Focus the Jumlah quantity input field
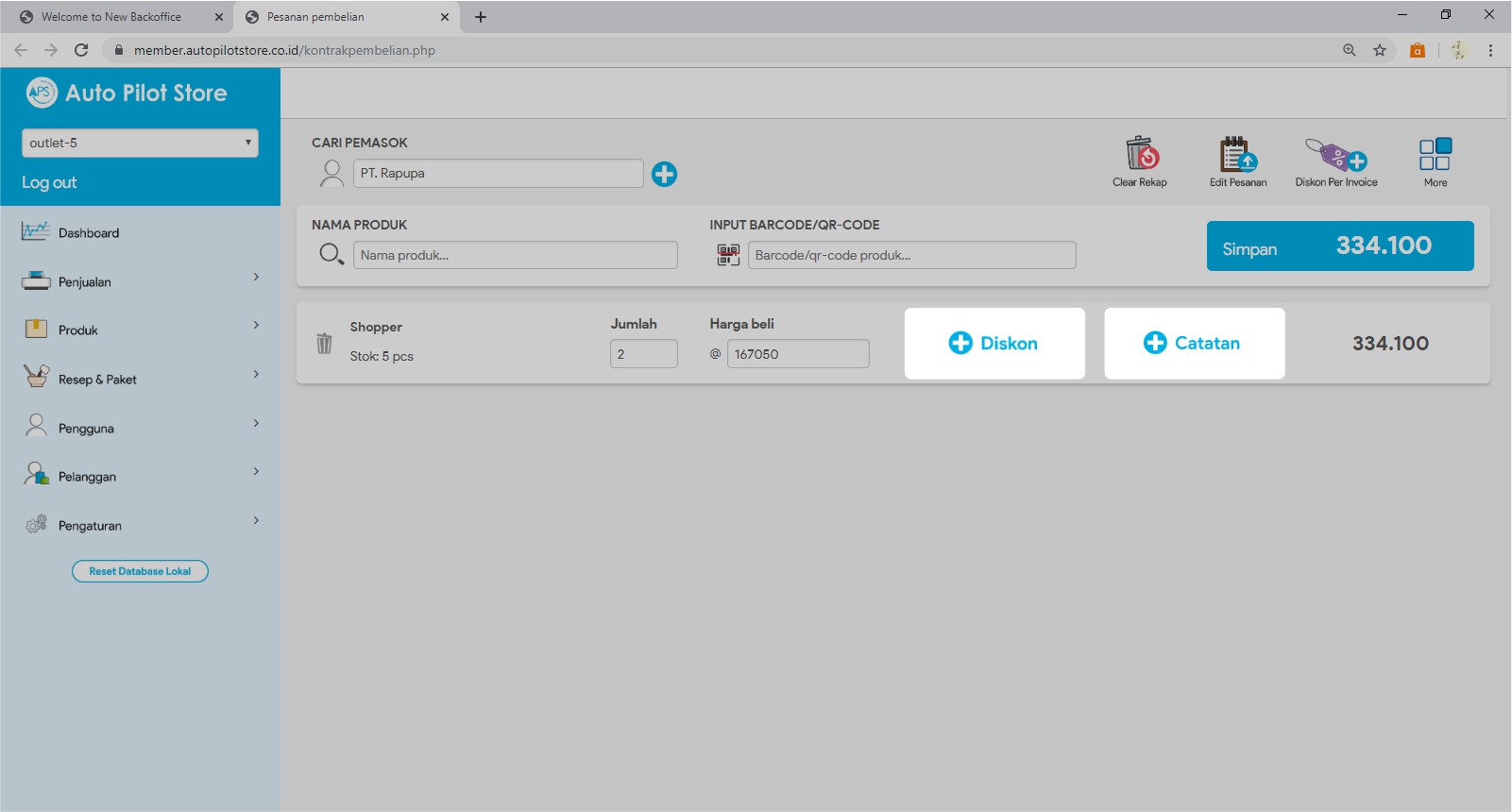The width and height of the screenshot is (1512, 812). tap(643, 354)
